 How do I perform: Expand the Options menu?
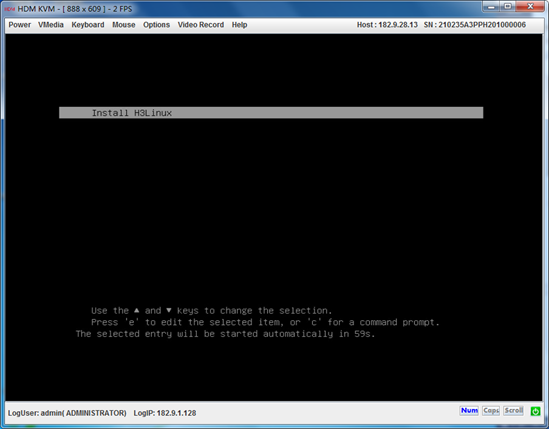157,25
